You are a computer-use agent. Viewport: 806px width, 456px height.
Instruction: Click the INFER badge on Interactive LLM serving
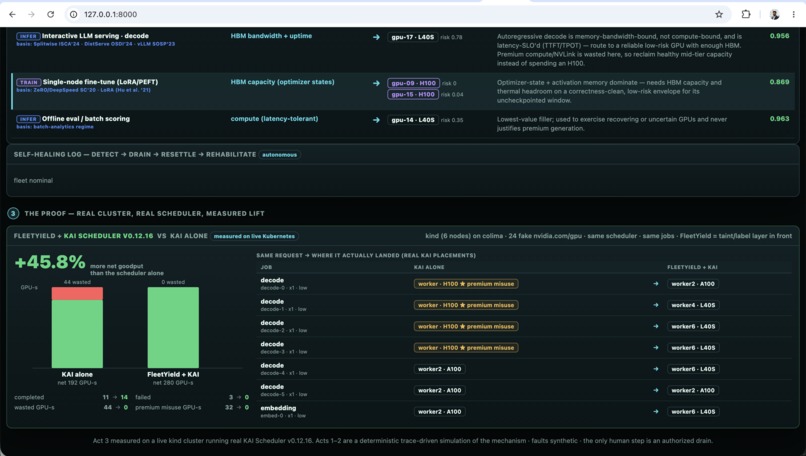click(x=28, y=37)
